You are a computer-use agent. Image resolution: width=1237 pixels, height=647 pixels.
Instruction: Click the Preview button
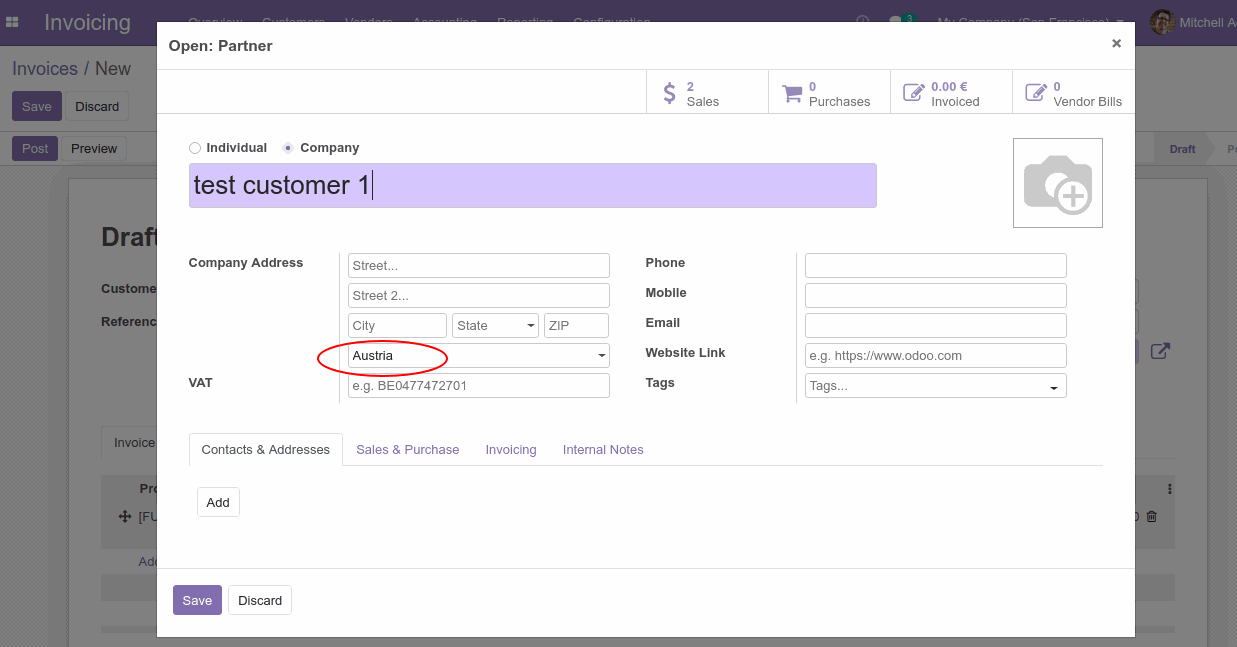(94, 148)
